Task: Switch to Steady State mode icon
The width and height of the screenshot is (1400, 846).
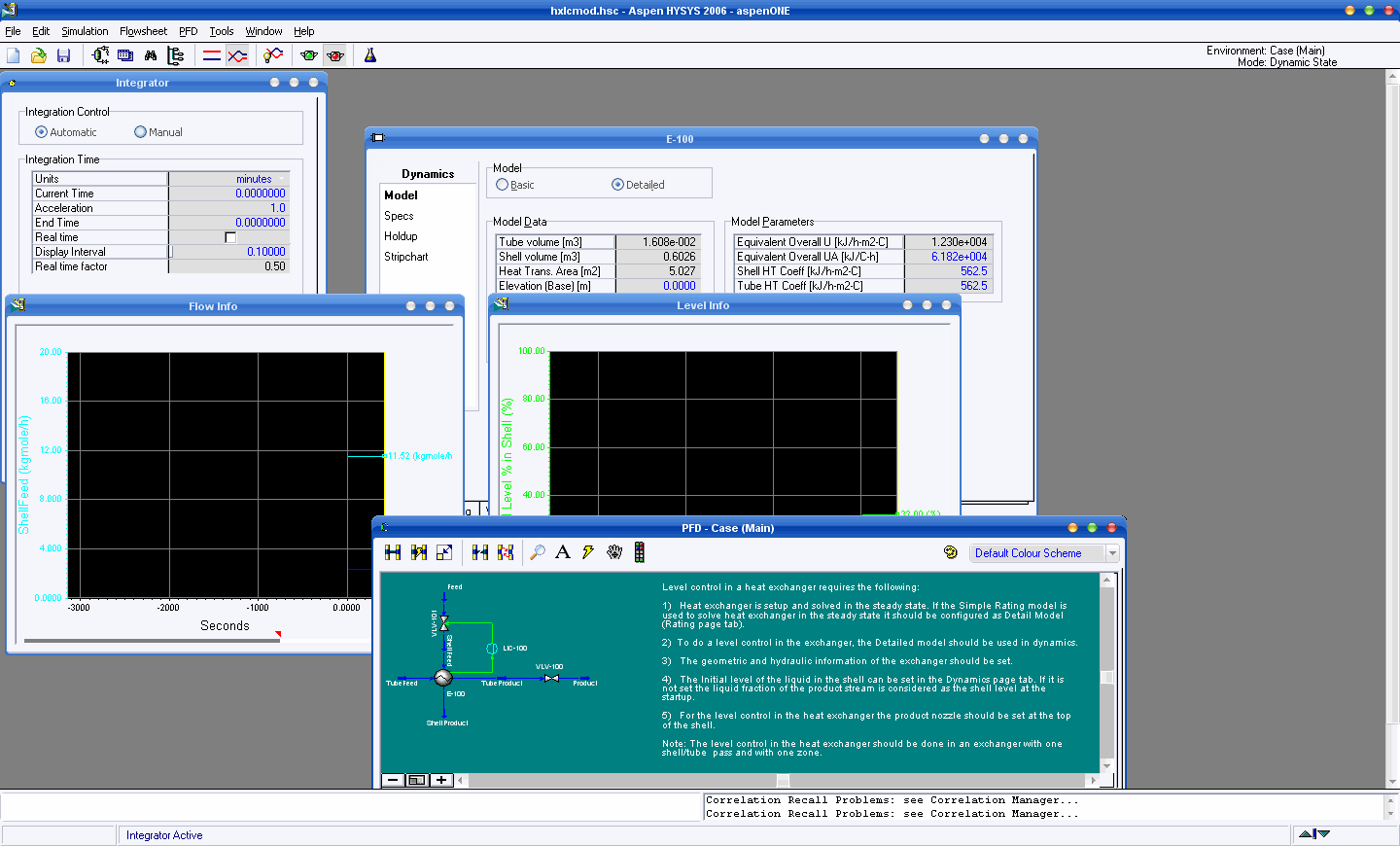Action: (x=212, y=56)
